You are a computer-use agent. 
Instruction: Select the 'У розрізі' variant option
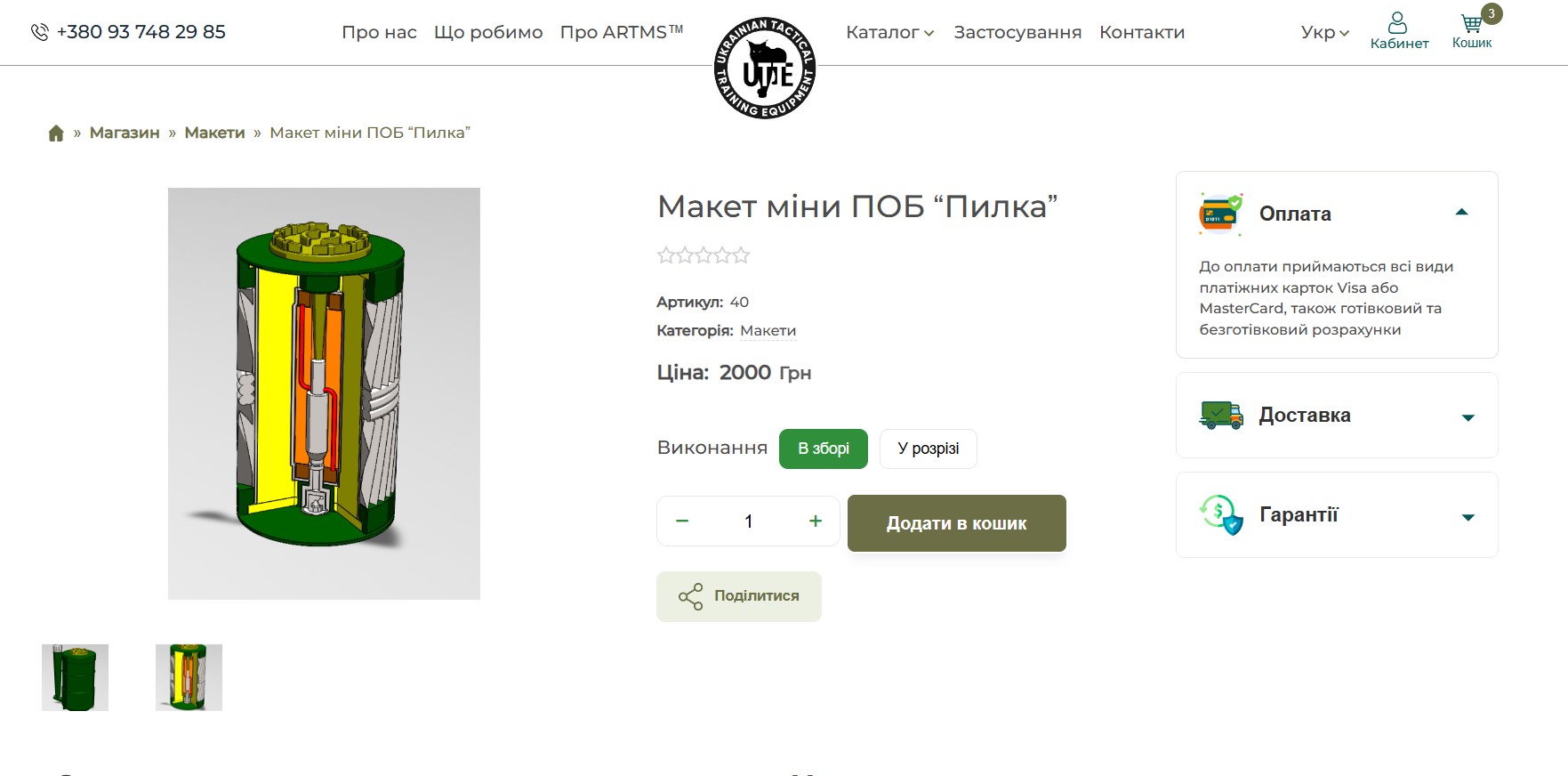click(x=929, y=449)
